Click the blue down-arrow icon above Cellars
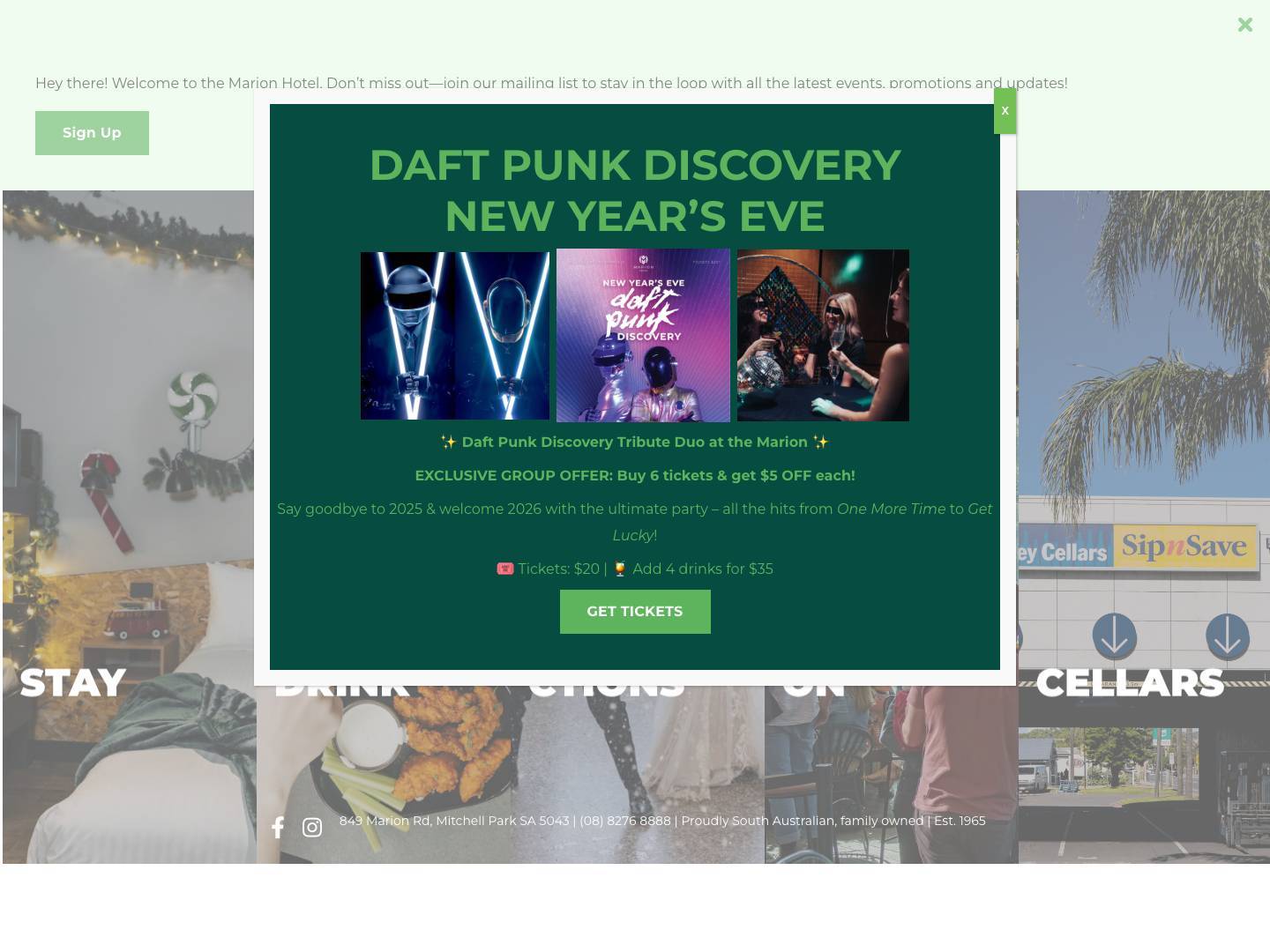Image resolution: width=1270 pixels, height=952 pixels. click(1114, 636)
